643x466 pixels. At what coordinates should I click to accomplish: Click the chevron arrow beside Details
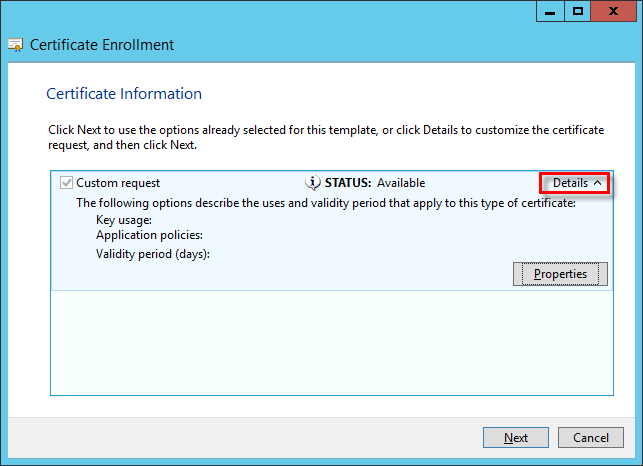pyautogui.click(x=597, y=183)
